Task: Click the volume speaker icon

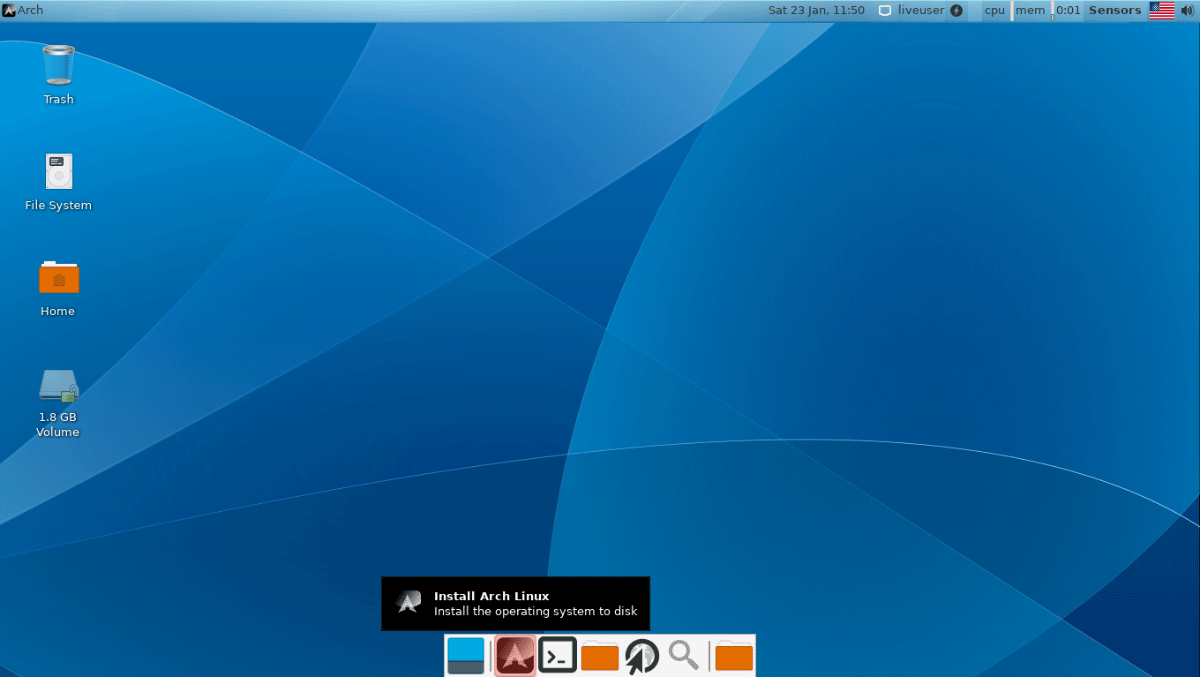Action: tap(1187, 10)
